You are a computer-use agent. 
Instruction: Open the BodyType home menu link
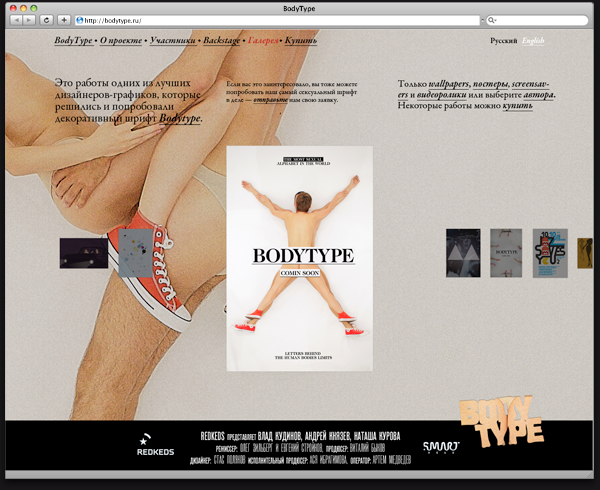pos(73,40)
